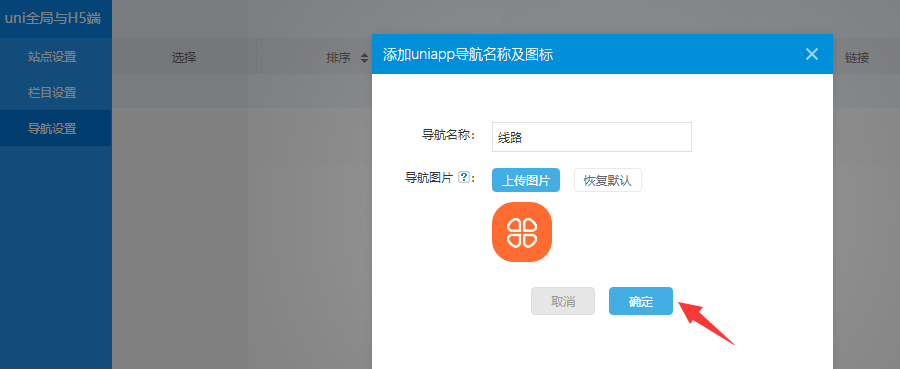900x369 pixels.
Task: Confirm the dialog with the 确定 button
Action: coord(641,301)
